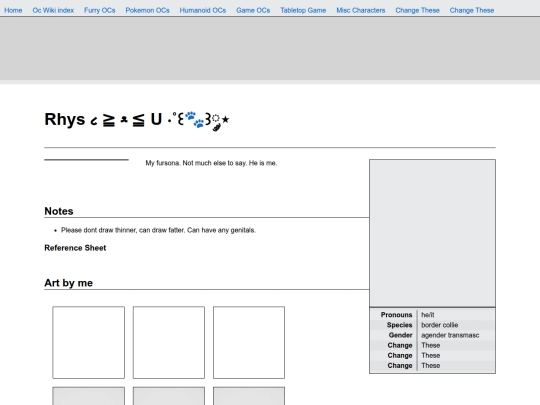Open the Home nav link
540x405 pixels.
(x=13, y=10)
